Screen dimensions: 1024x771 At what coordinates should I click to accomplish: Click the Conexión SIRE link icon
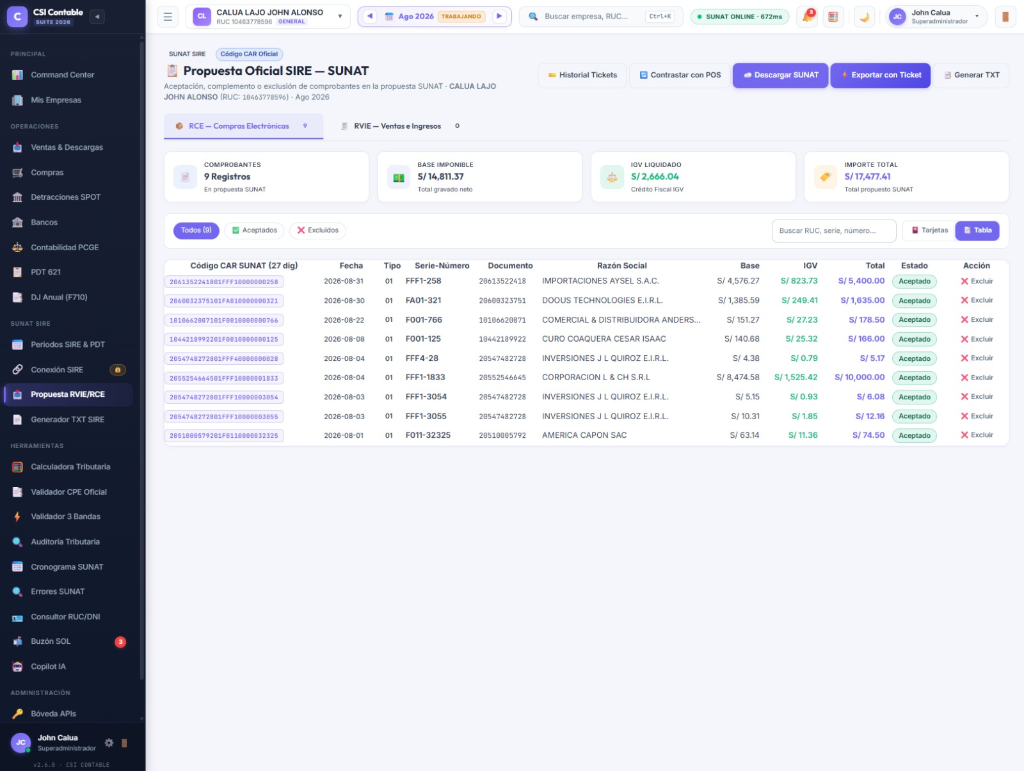coord(18,370)
